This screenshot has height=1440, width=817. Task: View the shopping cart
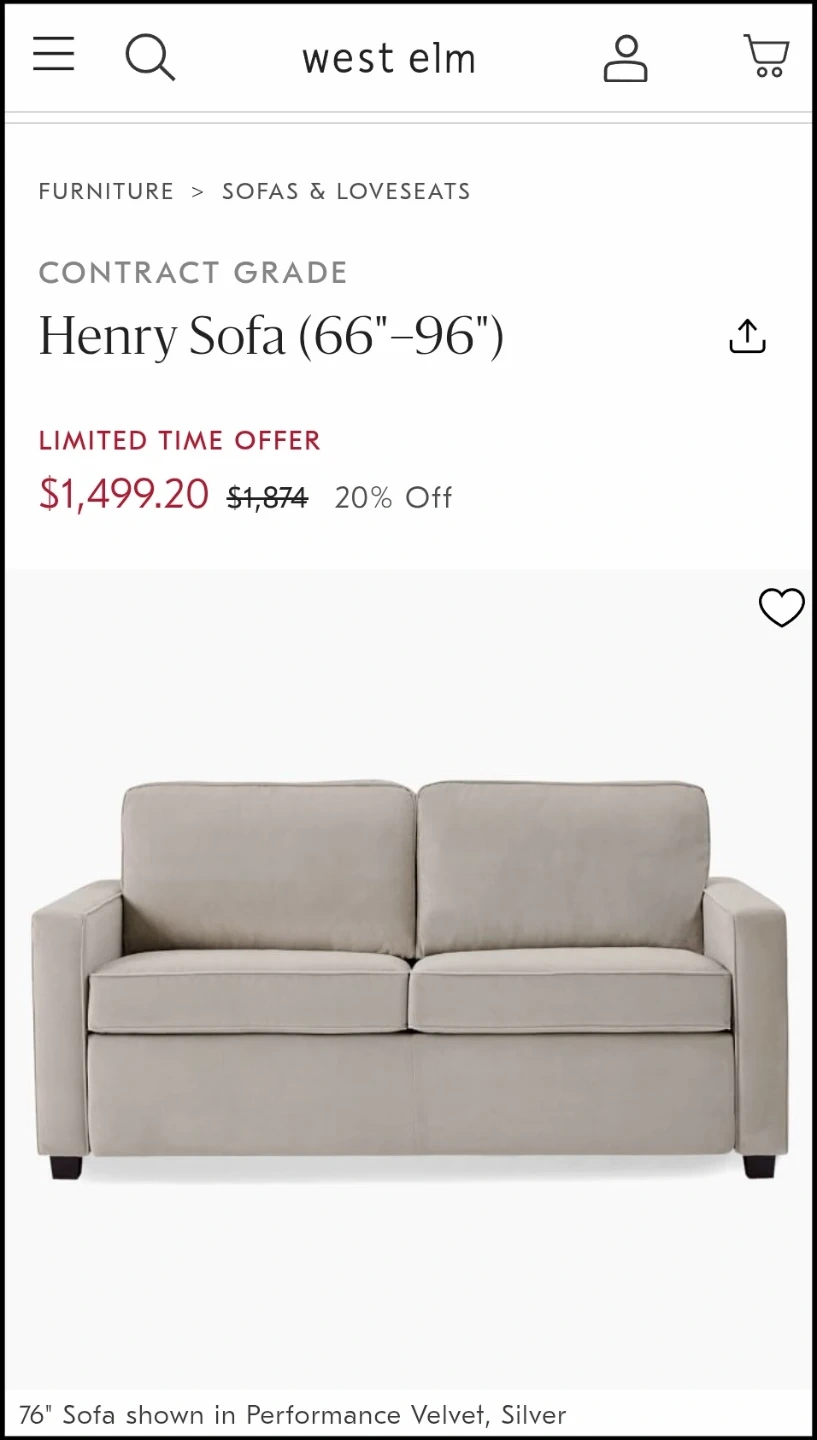[766, 57]
